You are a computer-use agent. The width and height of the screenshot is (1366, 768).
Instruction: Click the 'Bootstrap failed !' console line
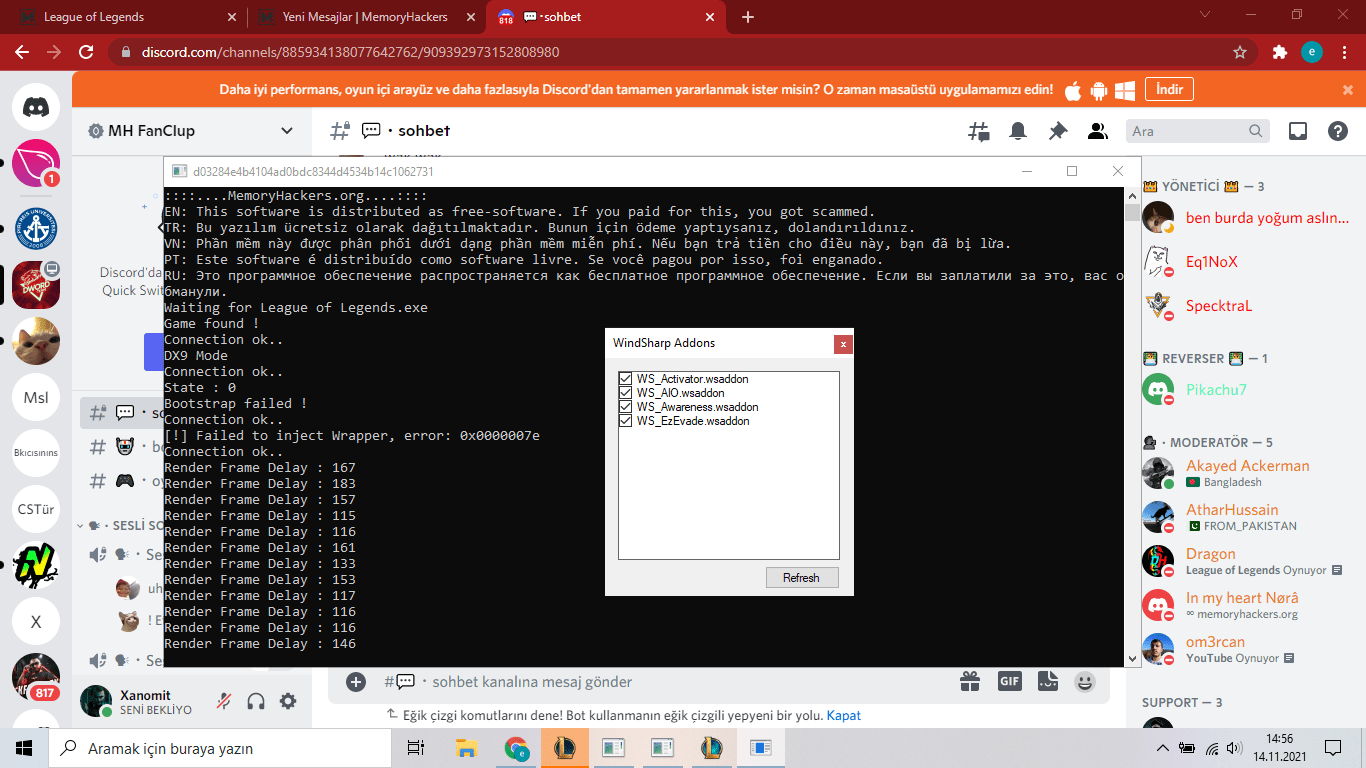point(236,404)
